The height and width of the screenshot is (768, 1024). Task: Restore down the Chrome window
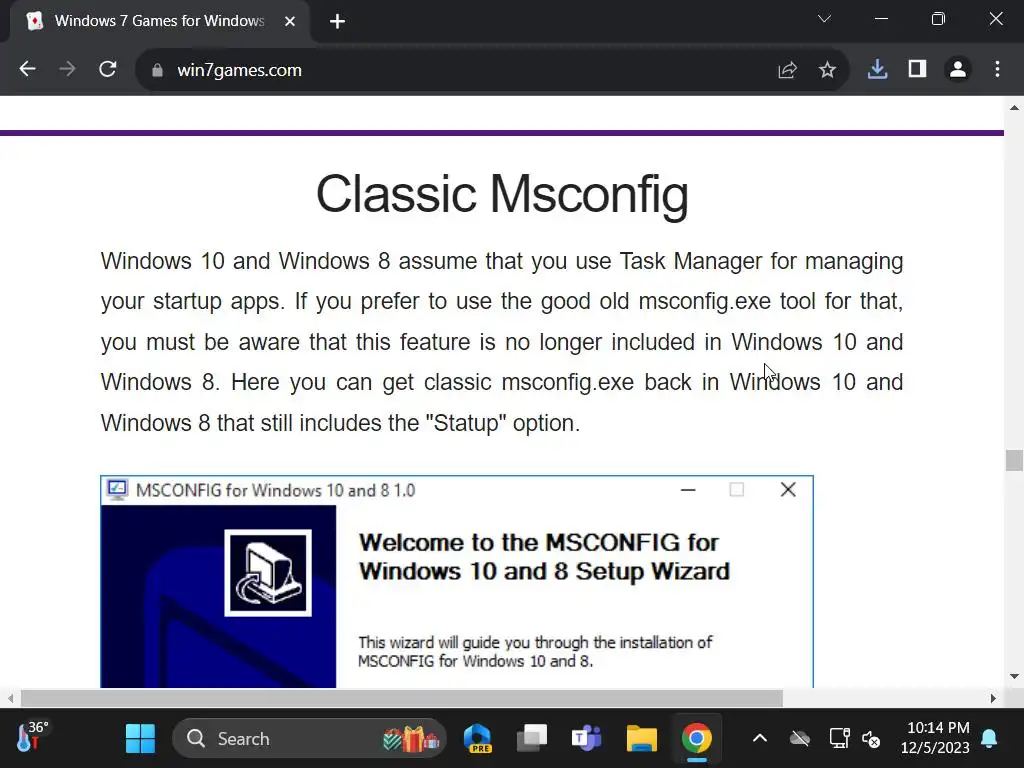pyautogui.click(x=938, y=19)
